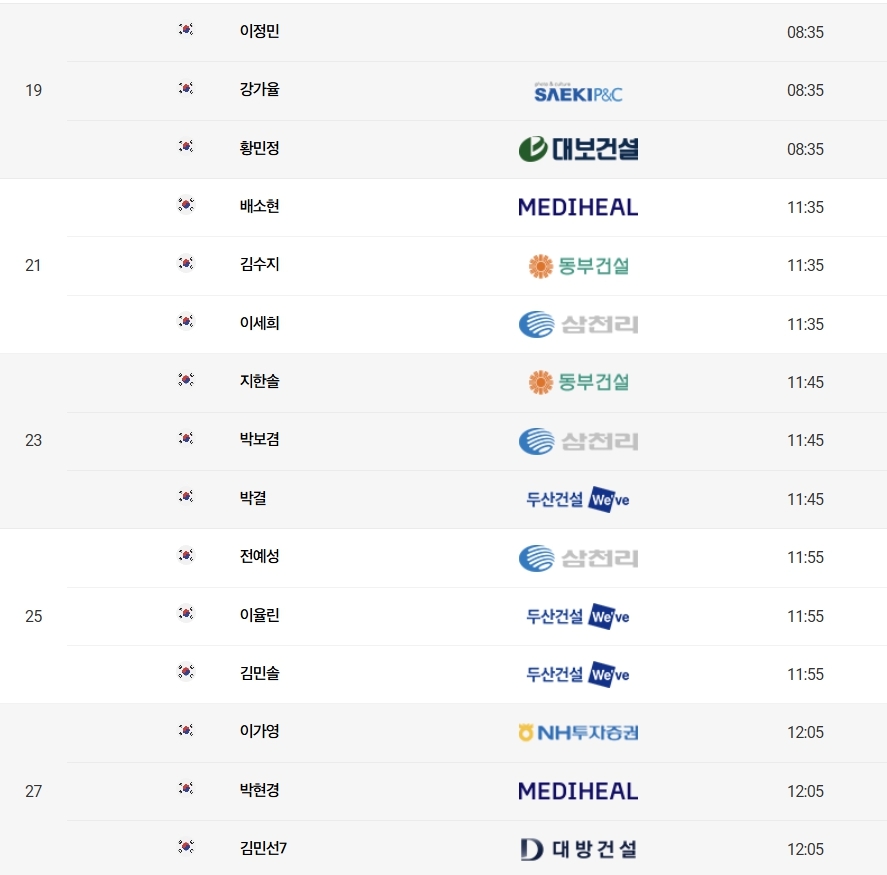887x875 pixels.
Task: Click the flag icon beside 박현경
Action: coord(186,788)
